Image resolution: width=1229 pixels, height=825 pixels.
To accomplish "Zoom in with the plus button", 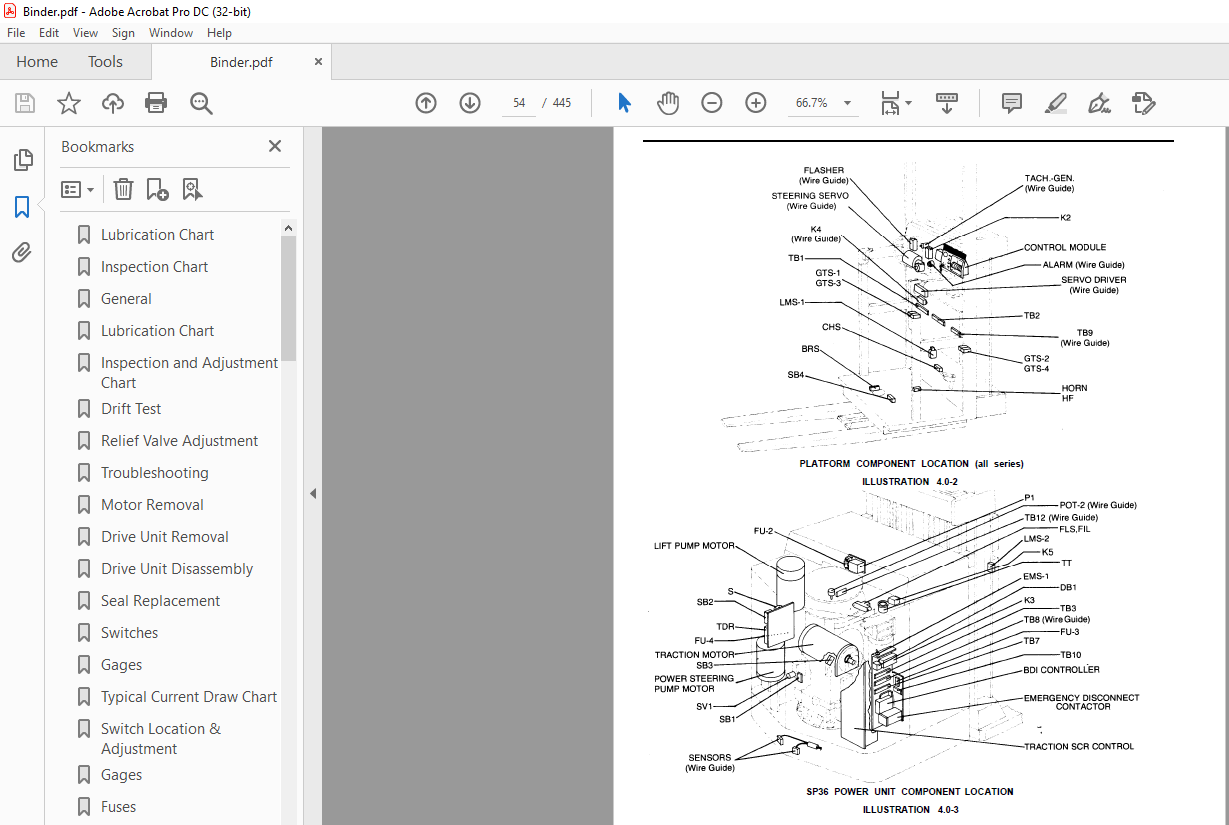I will 756,103.
